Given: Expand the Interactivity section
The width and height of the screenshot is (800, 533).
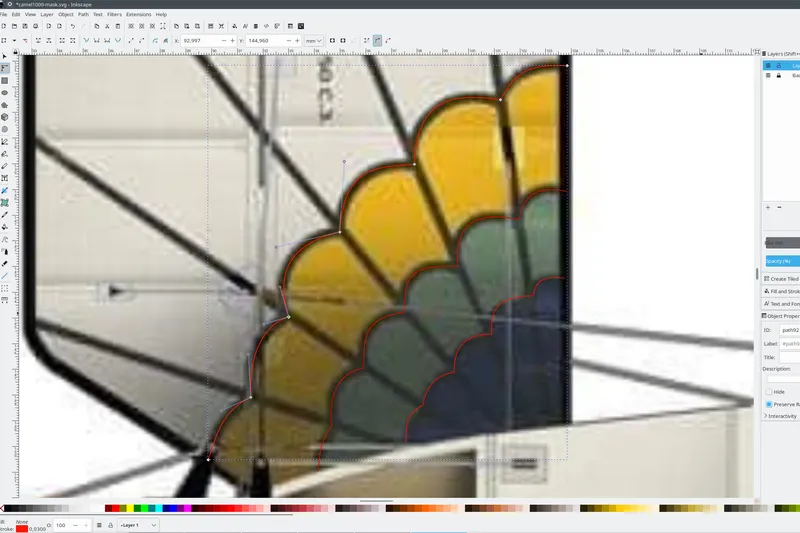Looking at the screenshot, I should (x=780, y=416).
